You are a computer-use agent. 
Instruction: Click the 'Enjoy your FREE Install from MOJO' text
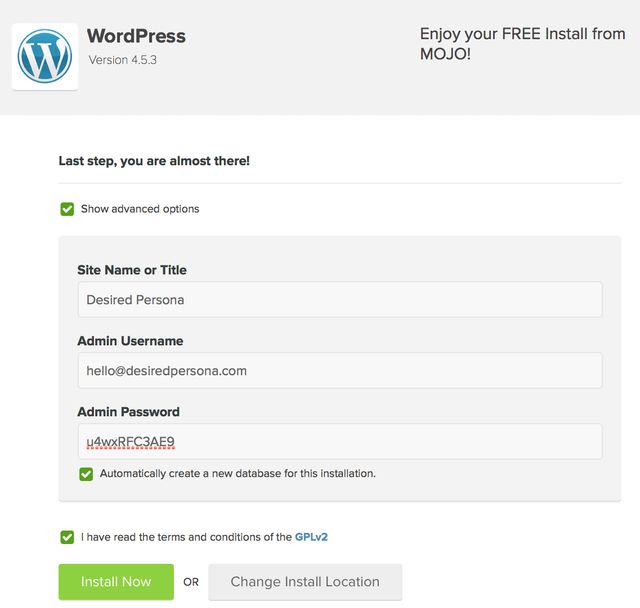click(x=522, y=43)
